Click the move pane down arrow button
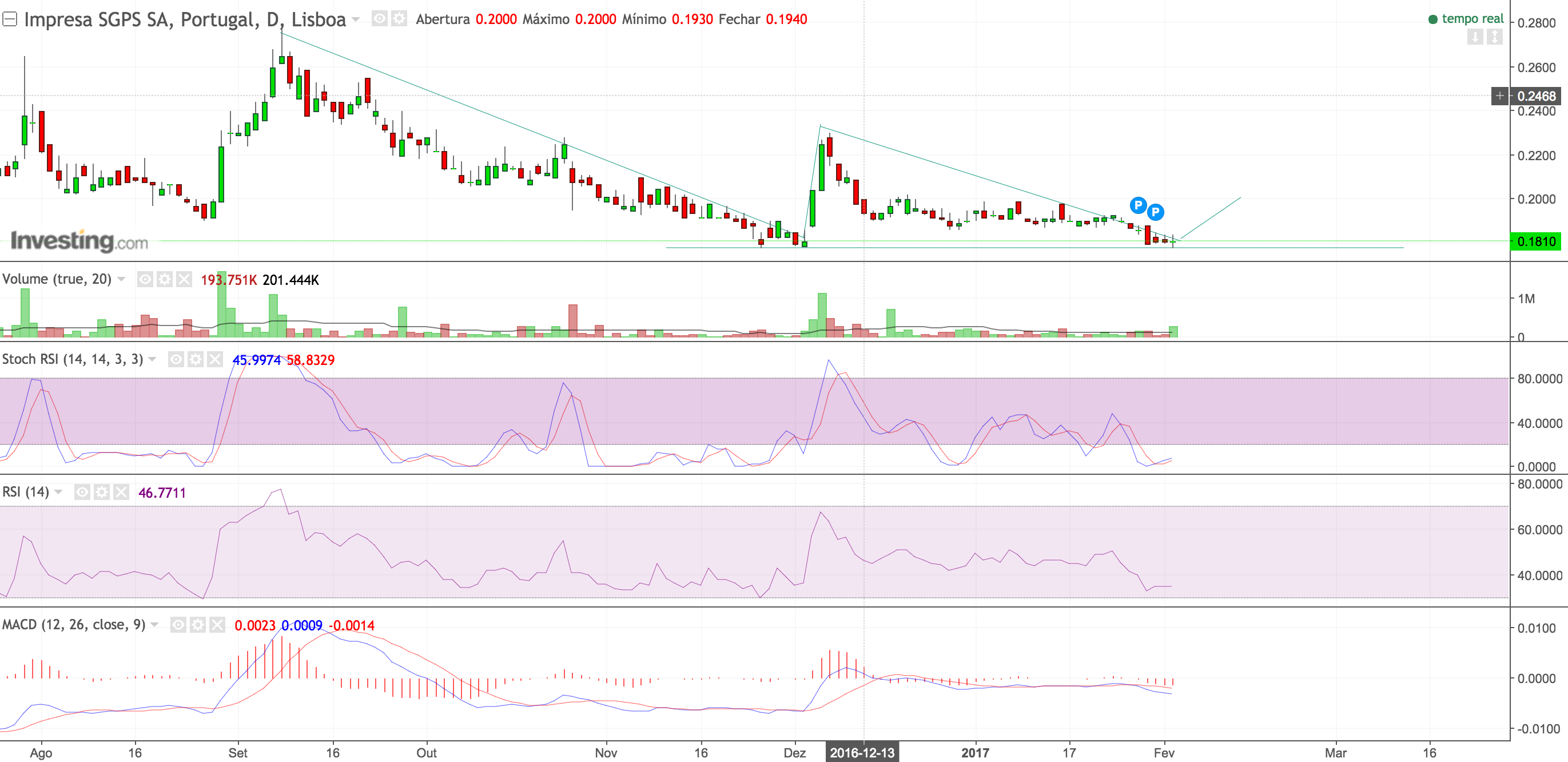This screenshot has width=1568, height=762. [1474, 37]
